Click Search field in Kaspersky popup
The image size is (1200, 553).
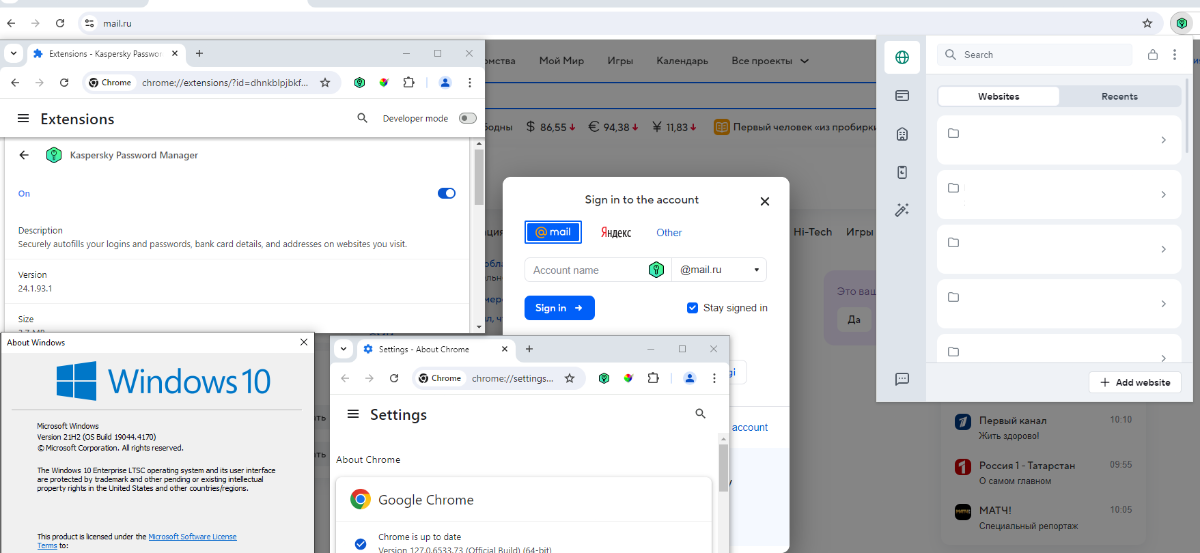point(1035,55)
